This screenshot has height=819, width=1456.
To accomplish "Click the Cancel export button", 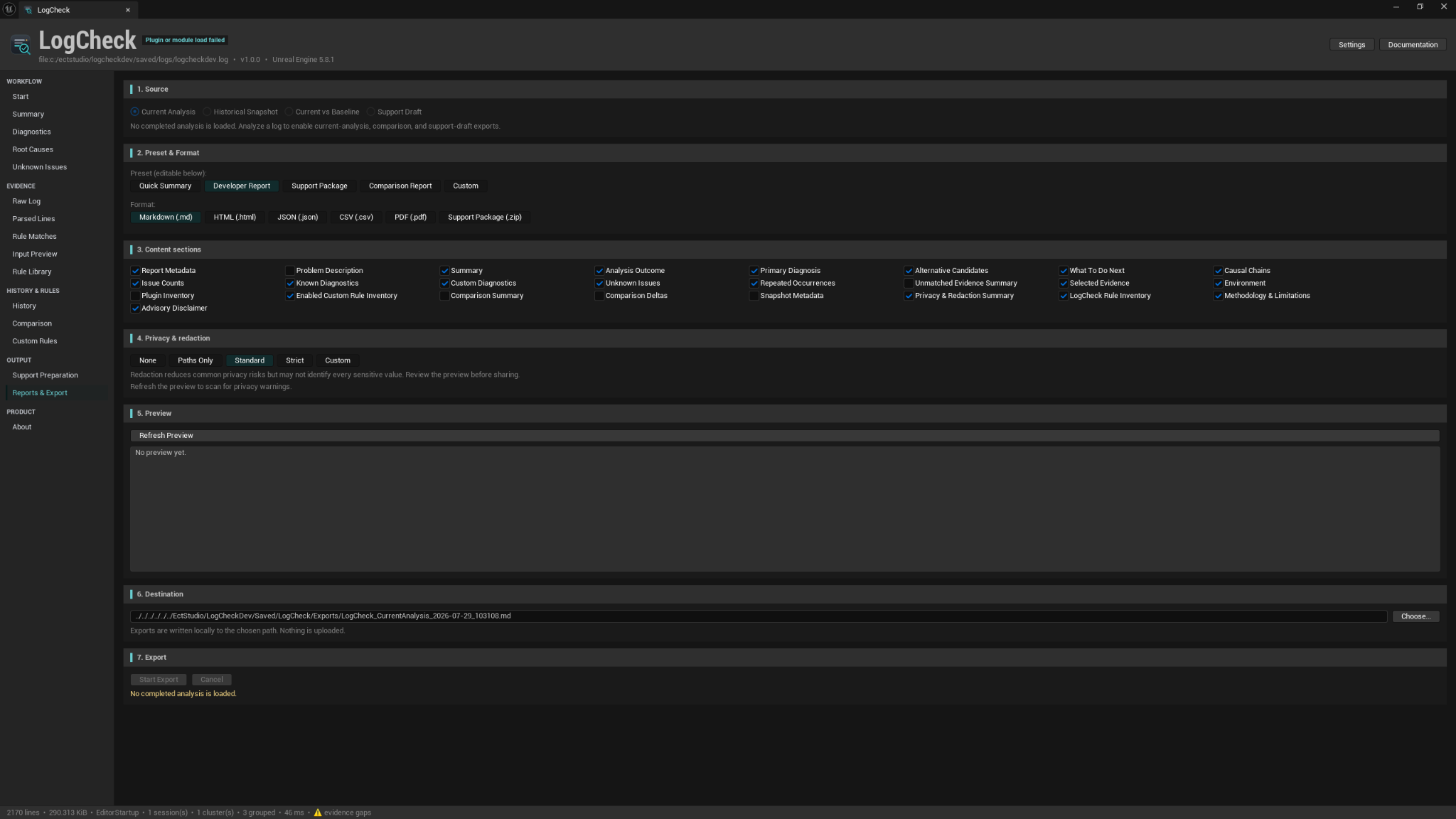I will click(212, 680).
